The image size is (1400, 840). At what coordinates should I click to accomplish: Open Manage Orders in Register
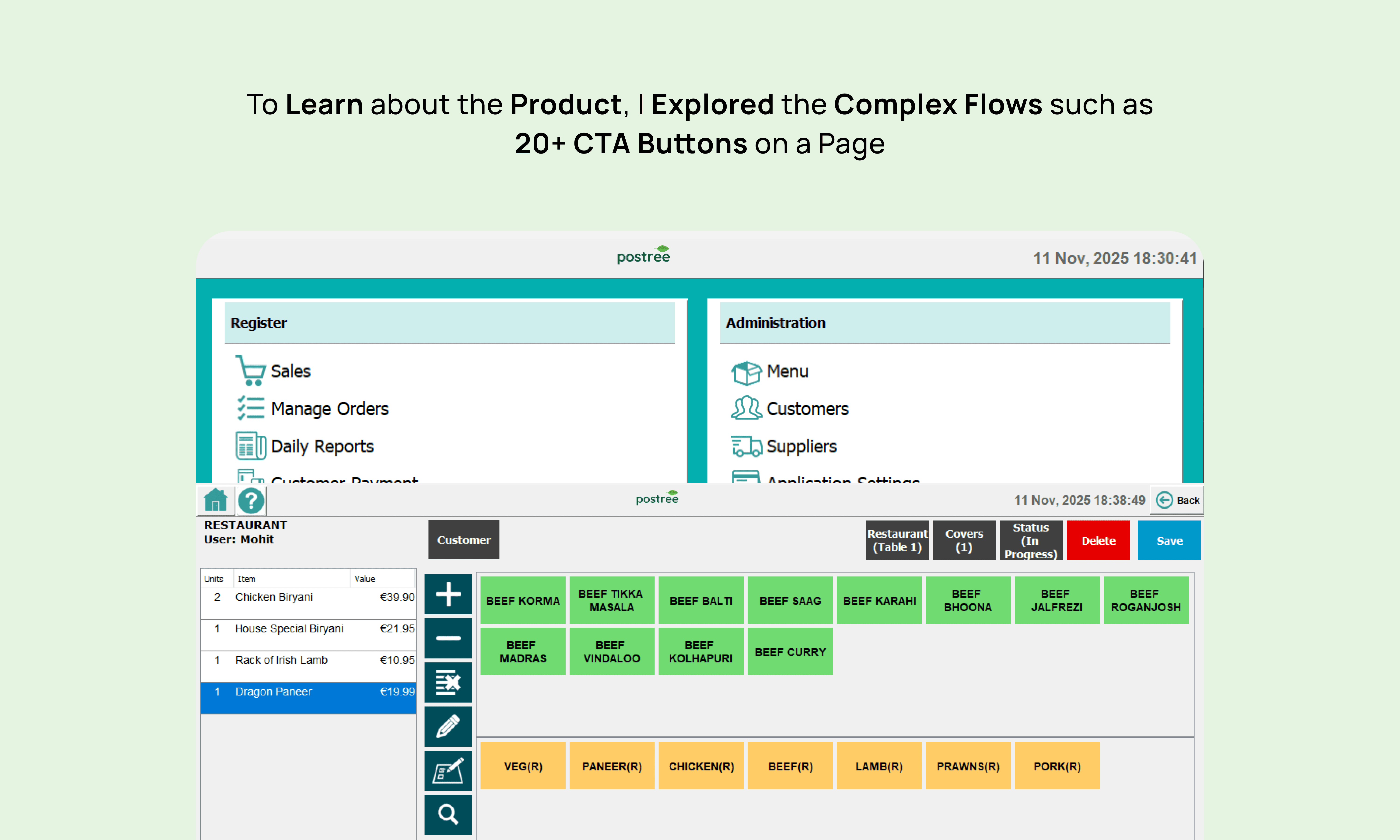(329, 409)
